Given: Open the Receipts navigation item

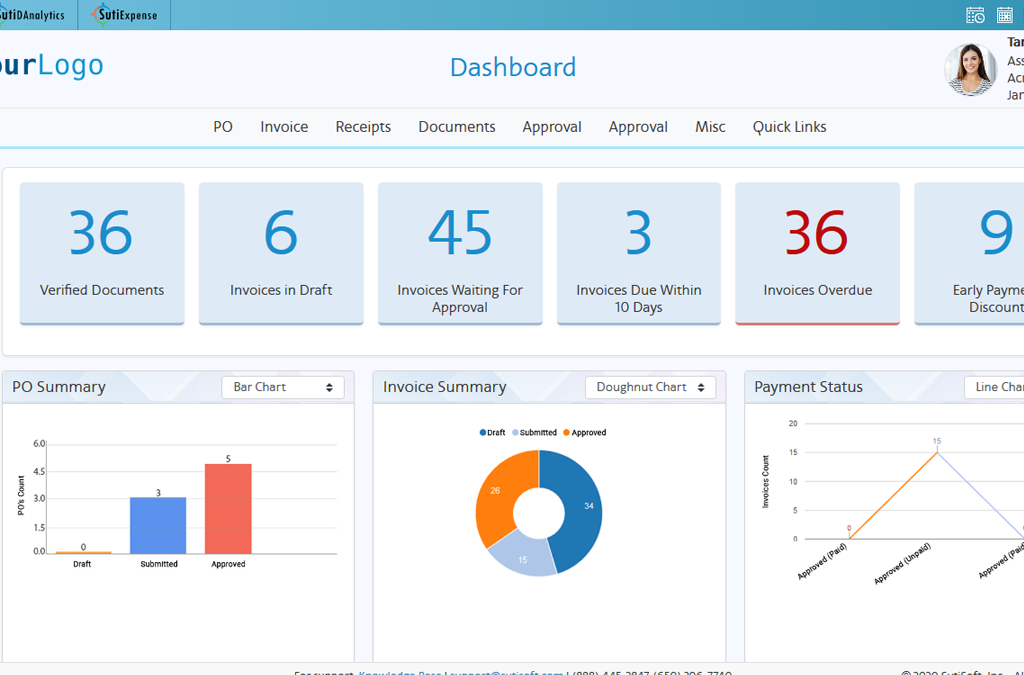Looking at the screenshot, I should tap(363, 127).
